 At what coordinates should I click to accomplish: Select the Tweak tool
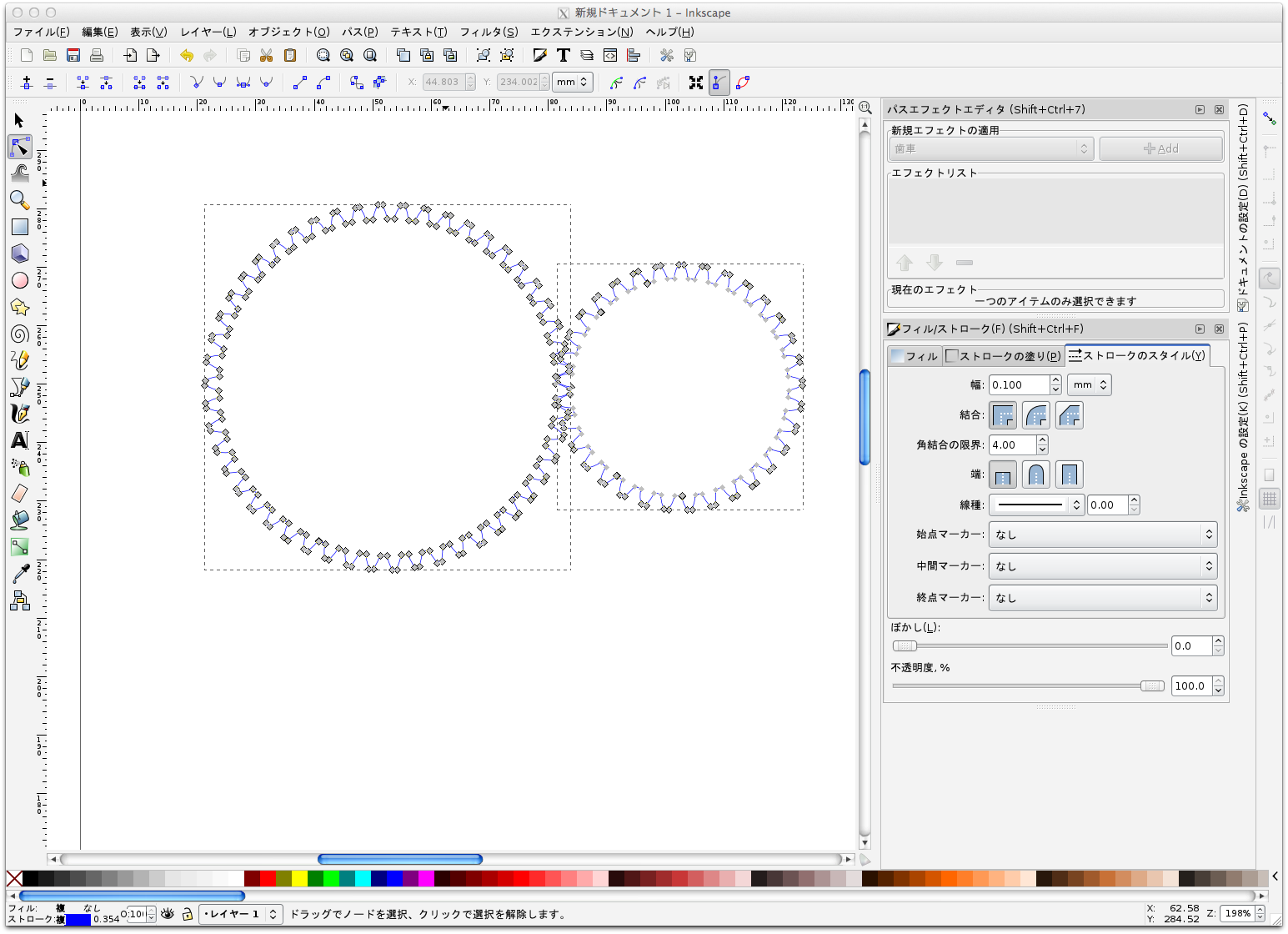click(x=20, y=173)
